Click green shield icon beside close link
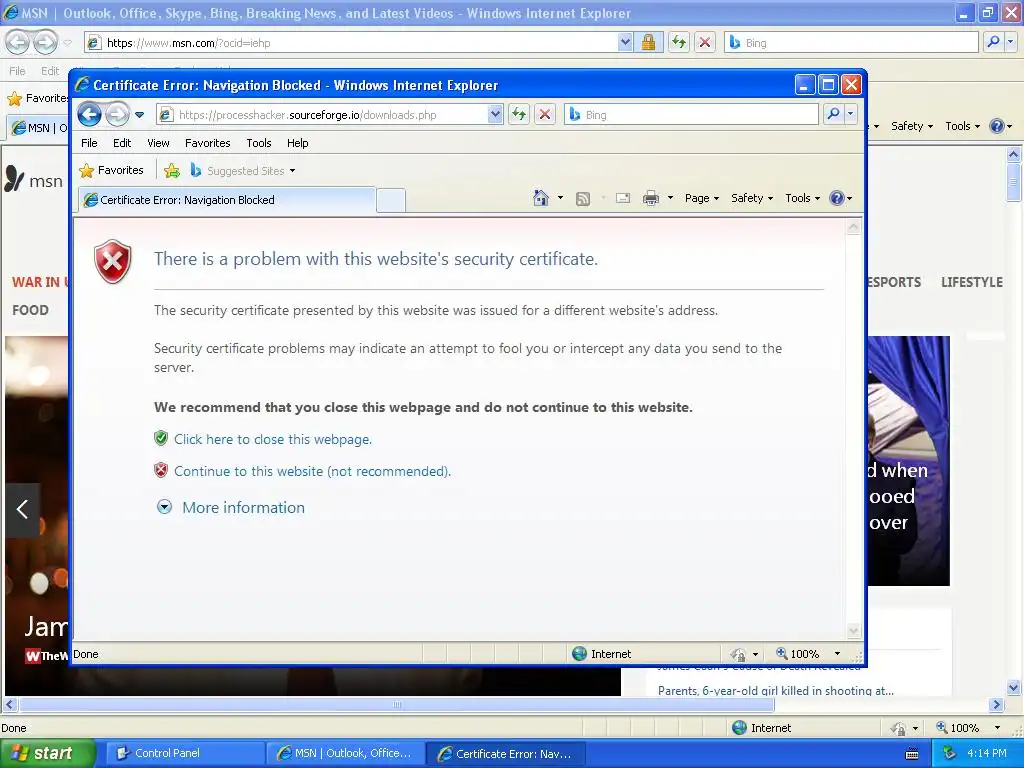This screenshot has height=768, width=1024. [x=161, y=438]
